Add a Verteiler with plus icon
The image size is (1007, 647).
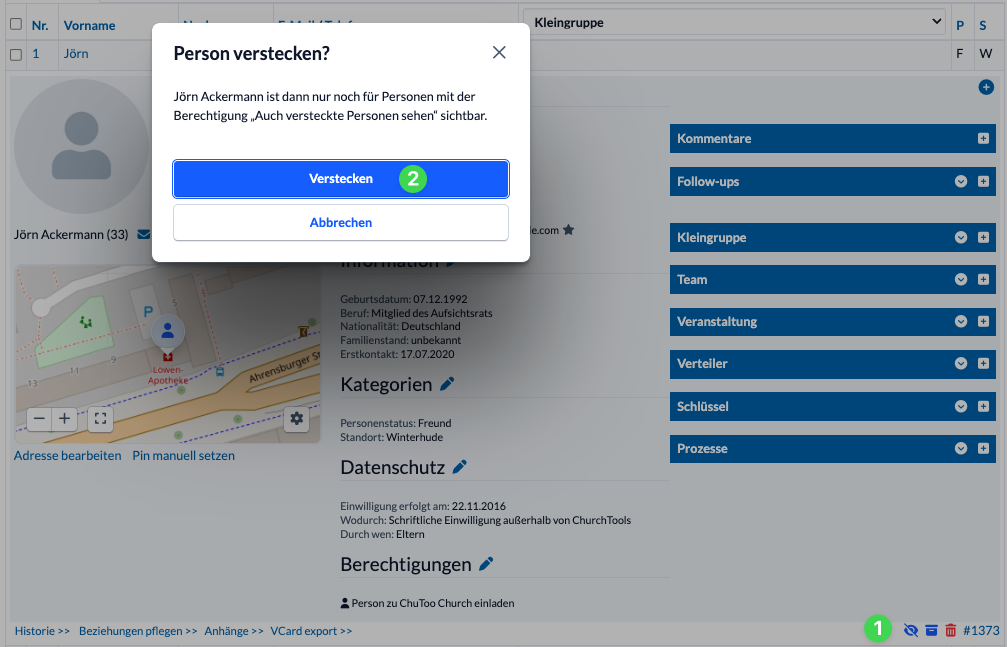983,364
